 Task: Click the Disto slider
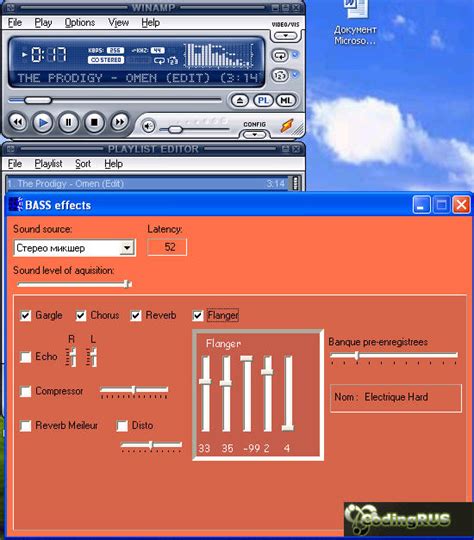[x=151, y=446]
